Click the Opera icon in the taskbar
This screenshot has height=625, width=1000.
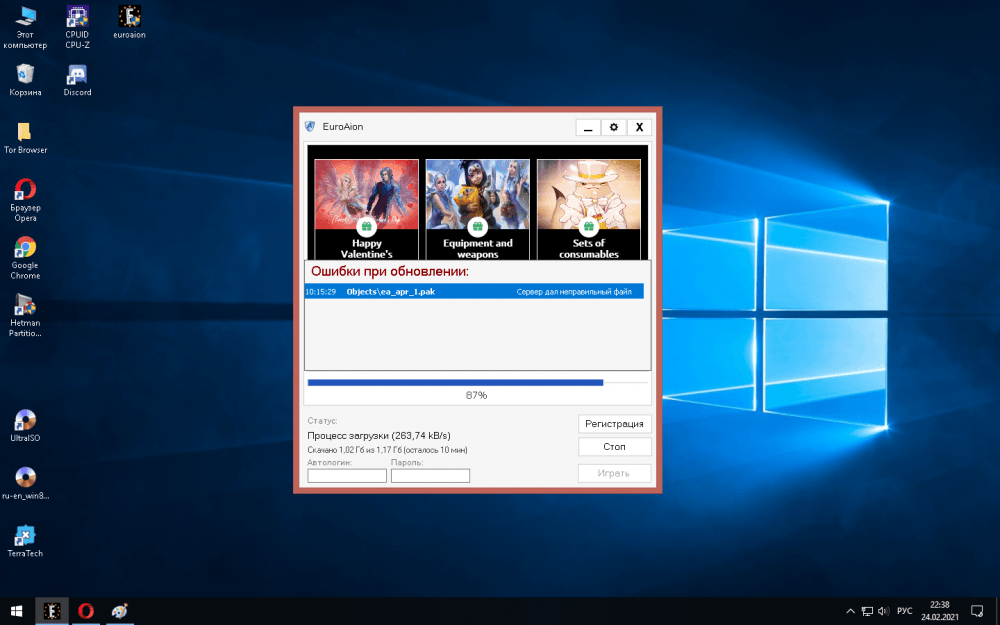tap(86, 610)
